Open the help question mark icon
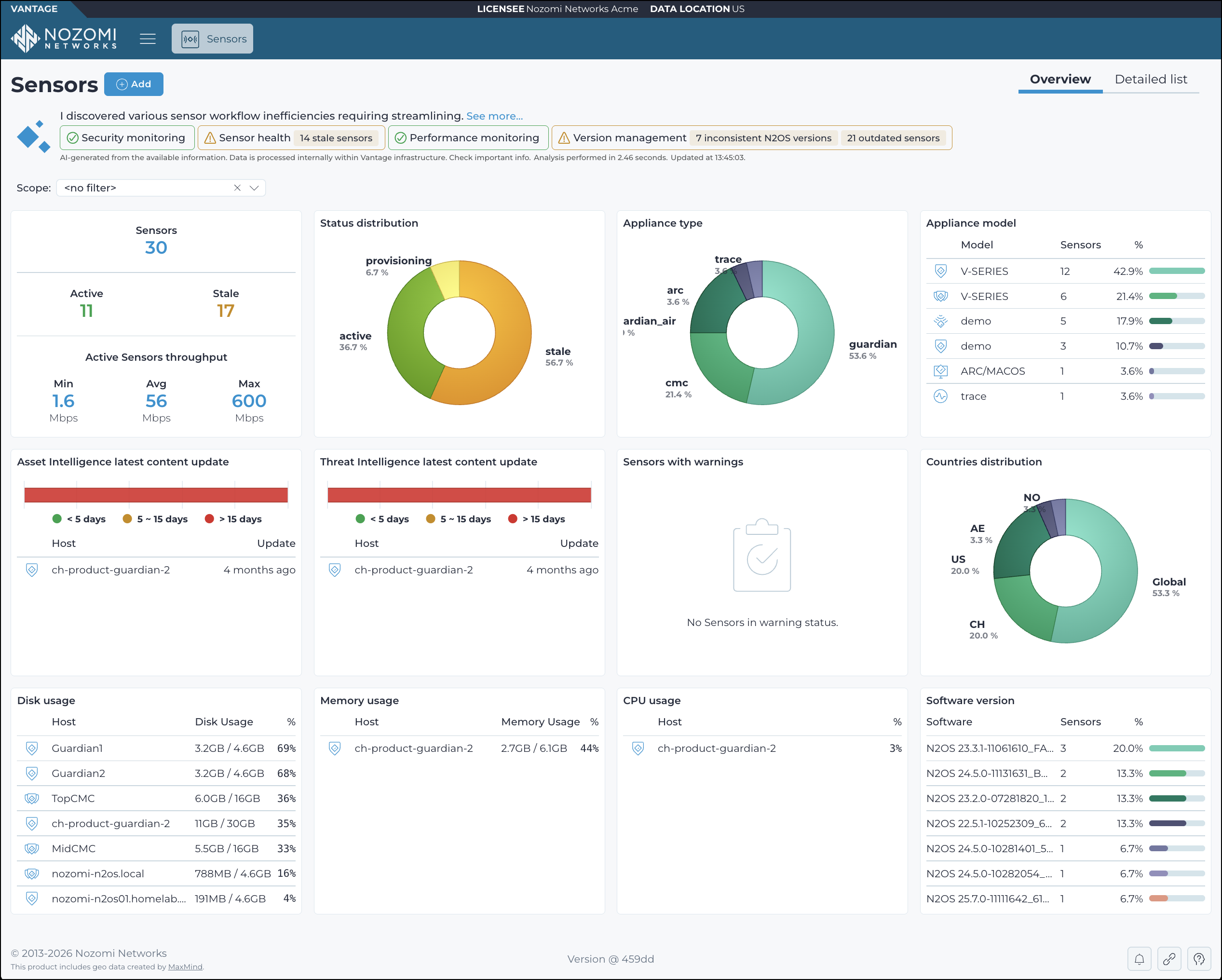 click(1199, 959)
